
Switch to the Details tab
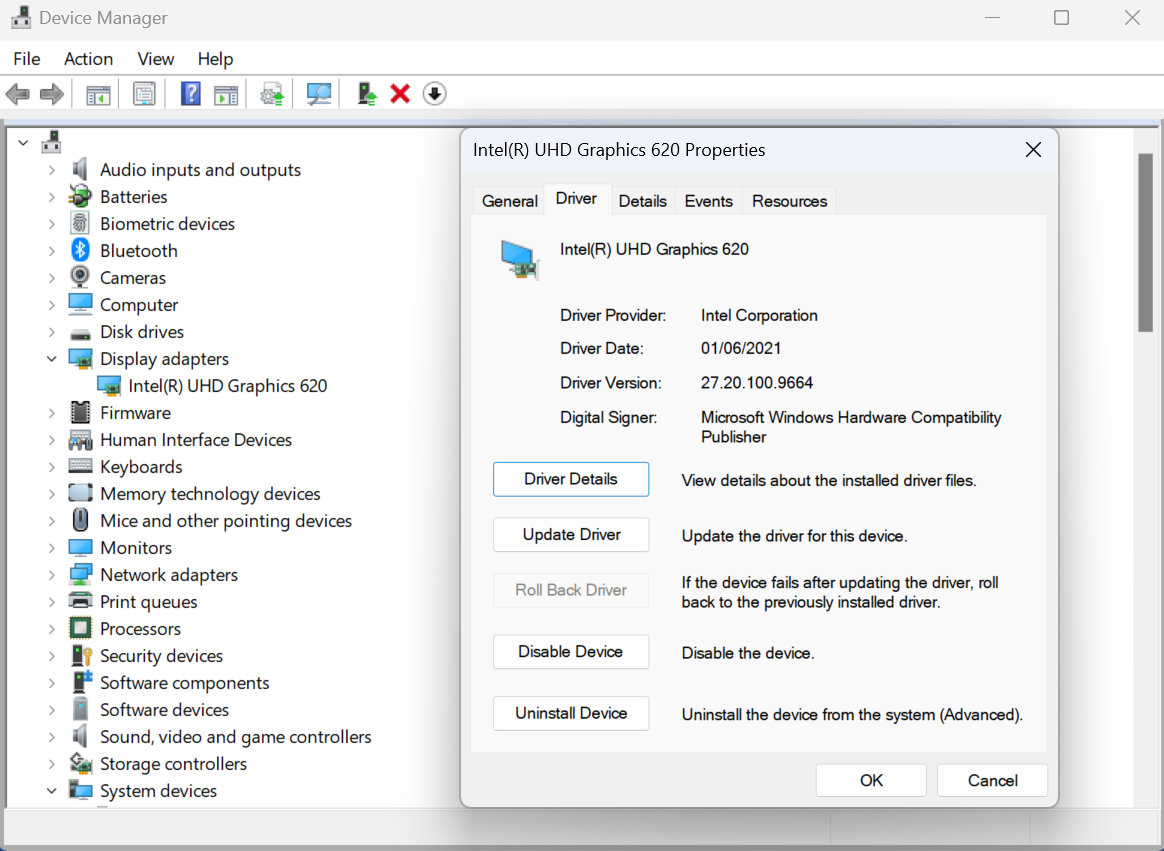643,200
